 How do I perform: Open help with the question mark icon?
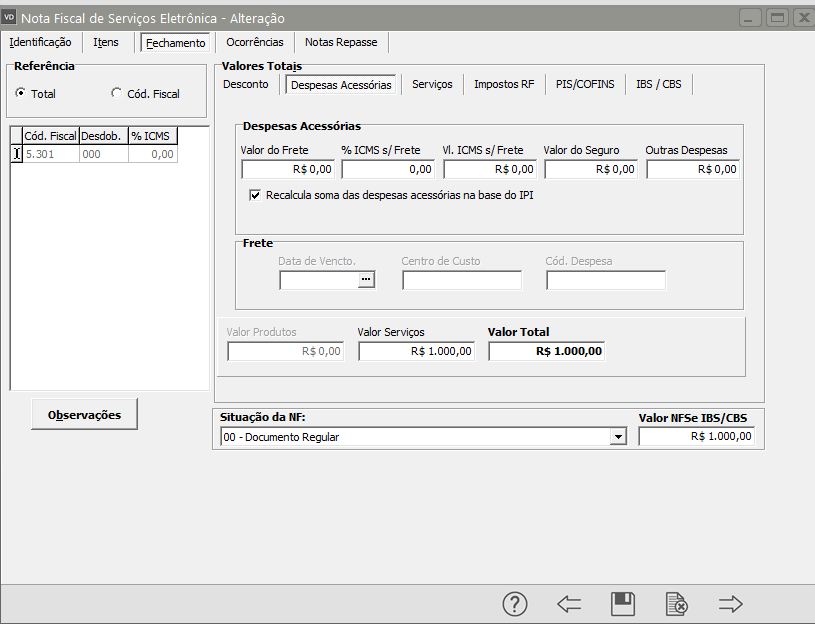(514, 603)
